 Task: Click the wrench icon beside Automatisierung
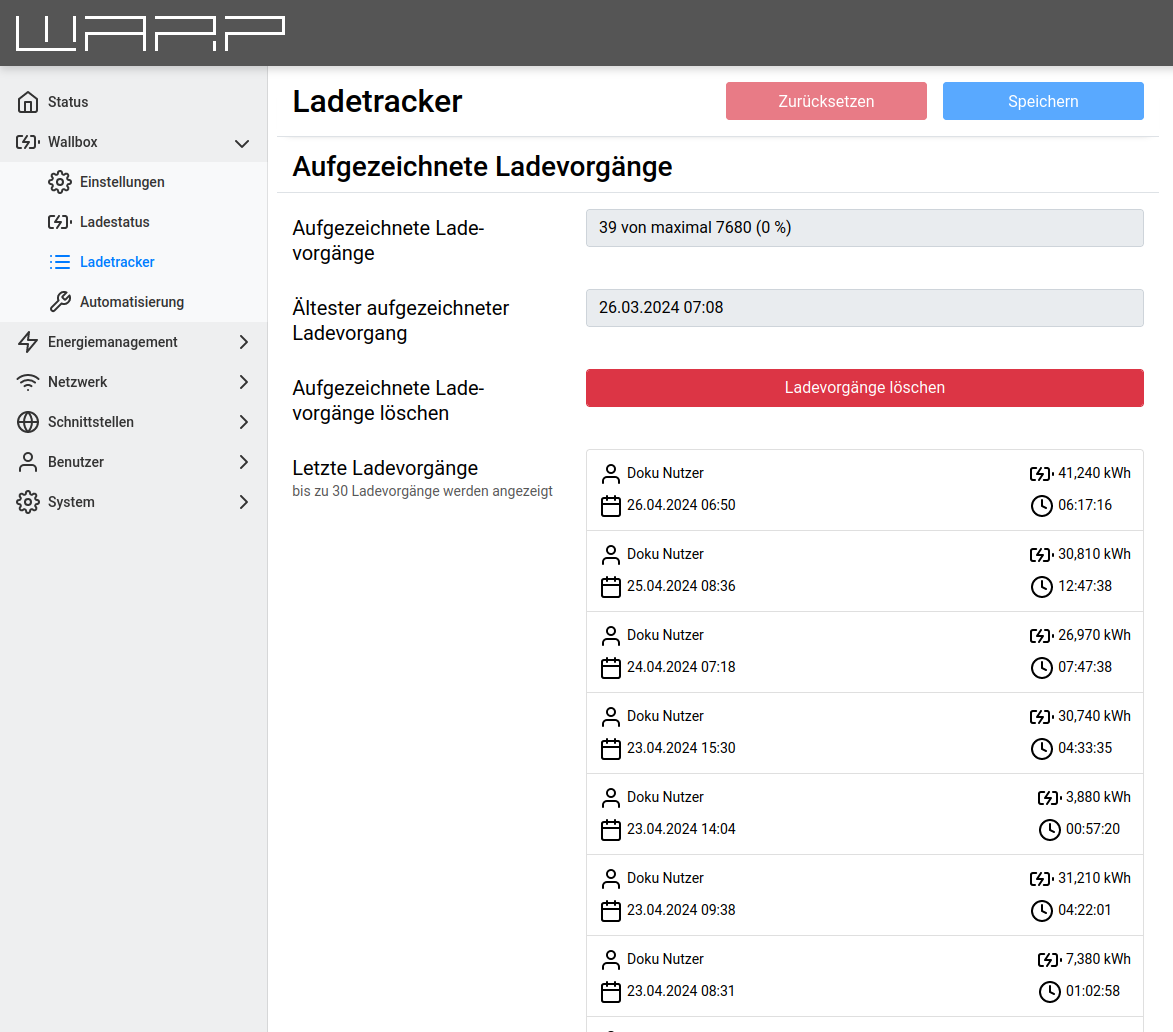60,302
